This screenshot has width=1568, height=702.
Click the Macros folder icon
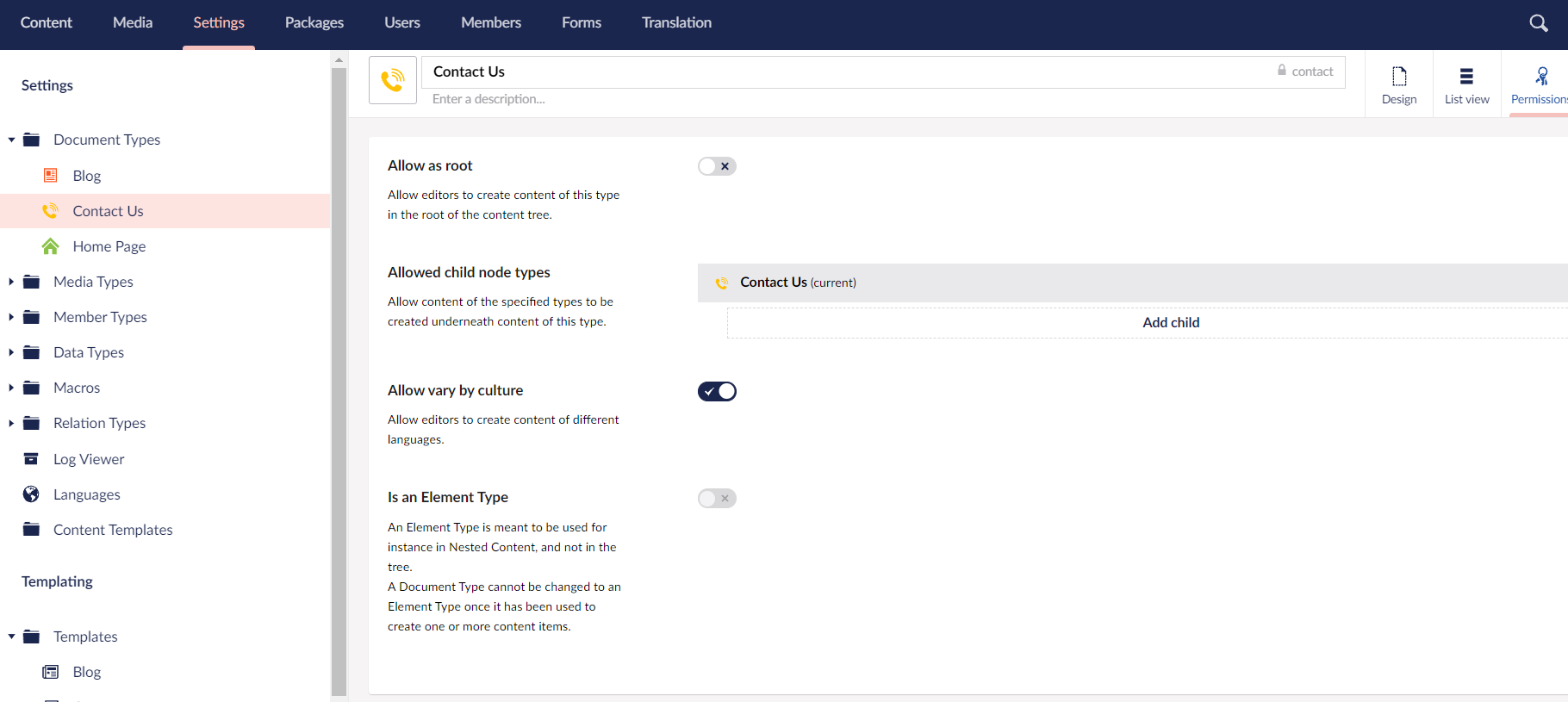pyautogui.click(x=32, y=388)
